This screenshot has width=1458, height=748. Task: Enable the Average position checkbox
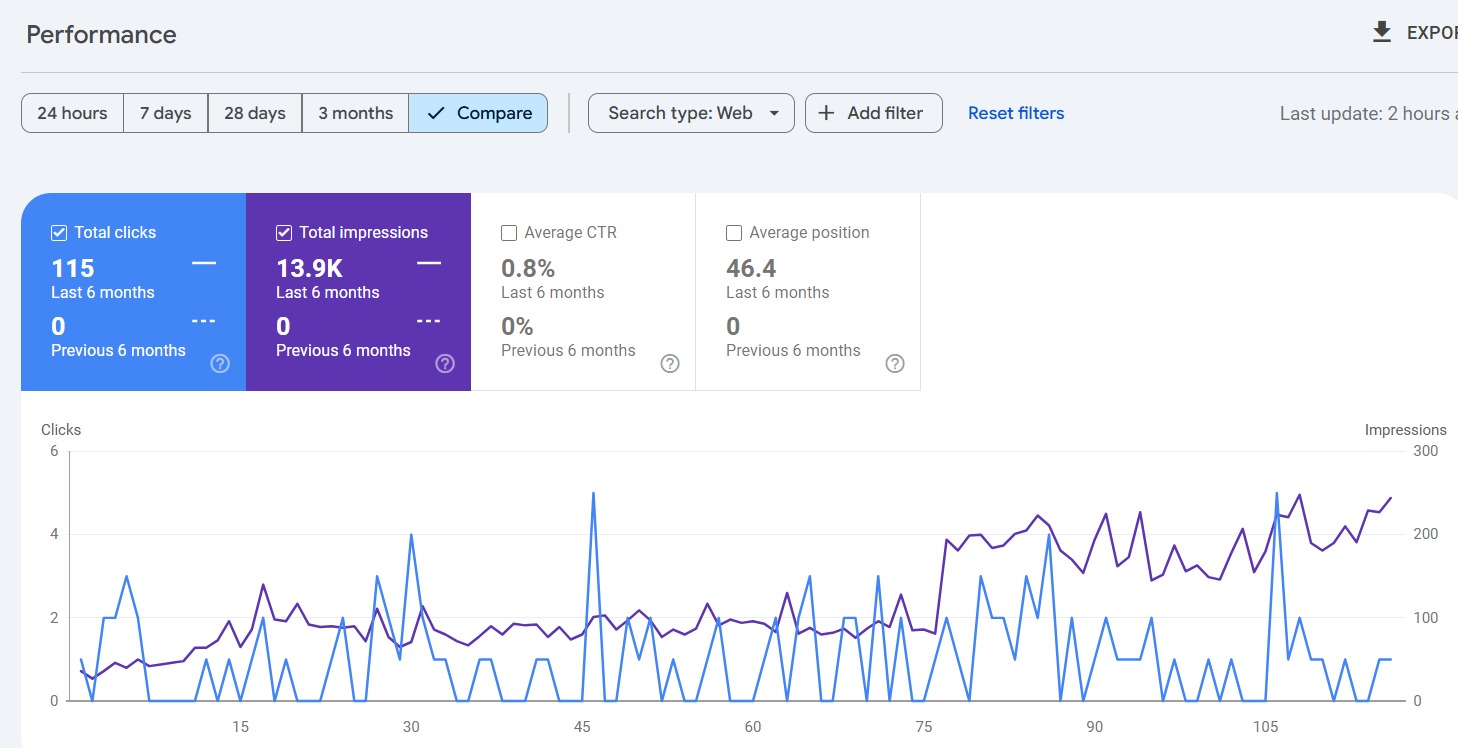coord(734,233)
